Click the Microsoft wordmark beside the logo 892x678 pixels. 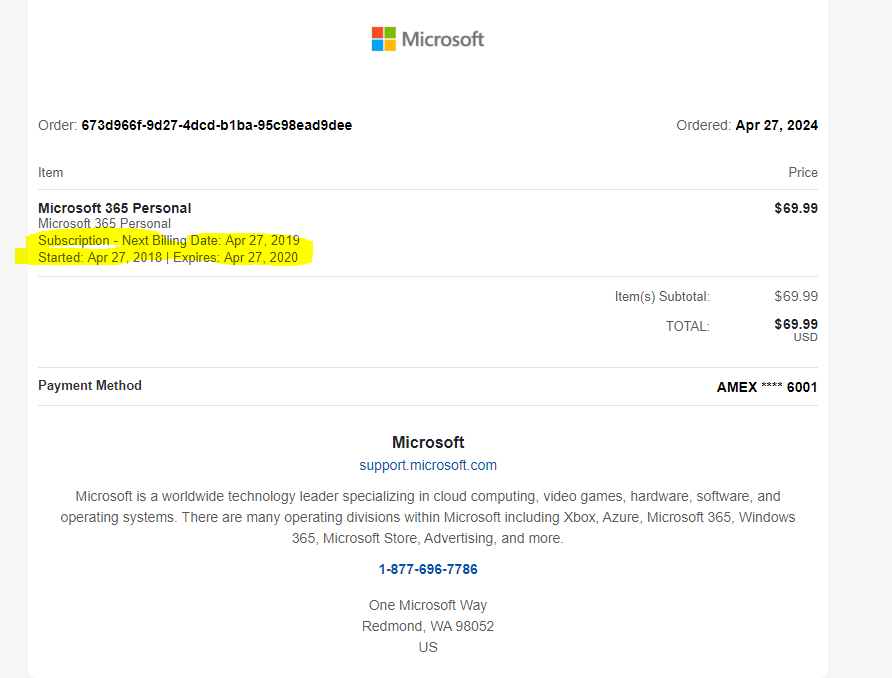[443, 39]
